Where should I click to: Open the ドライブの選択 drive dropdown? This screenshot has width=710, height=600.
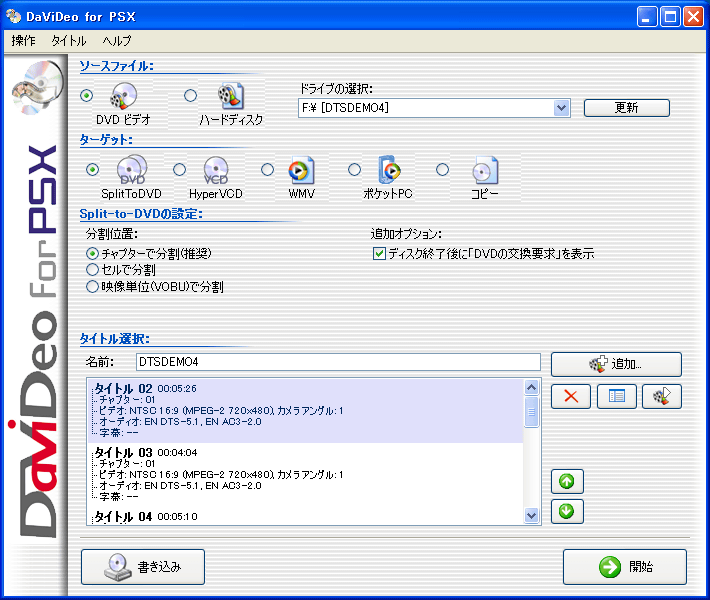click(561, 108)
